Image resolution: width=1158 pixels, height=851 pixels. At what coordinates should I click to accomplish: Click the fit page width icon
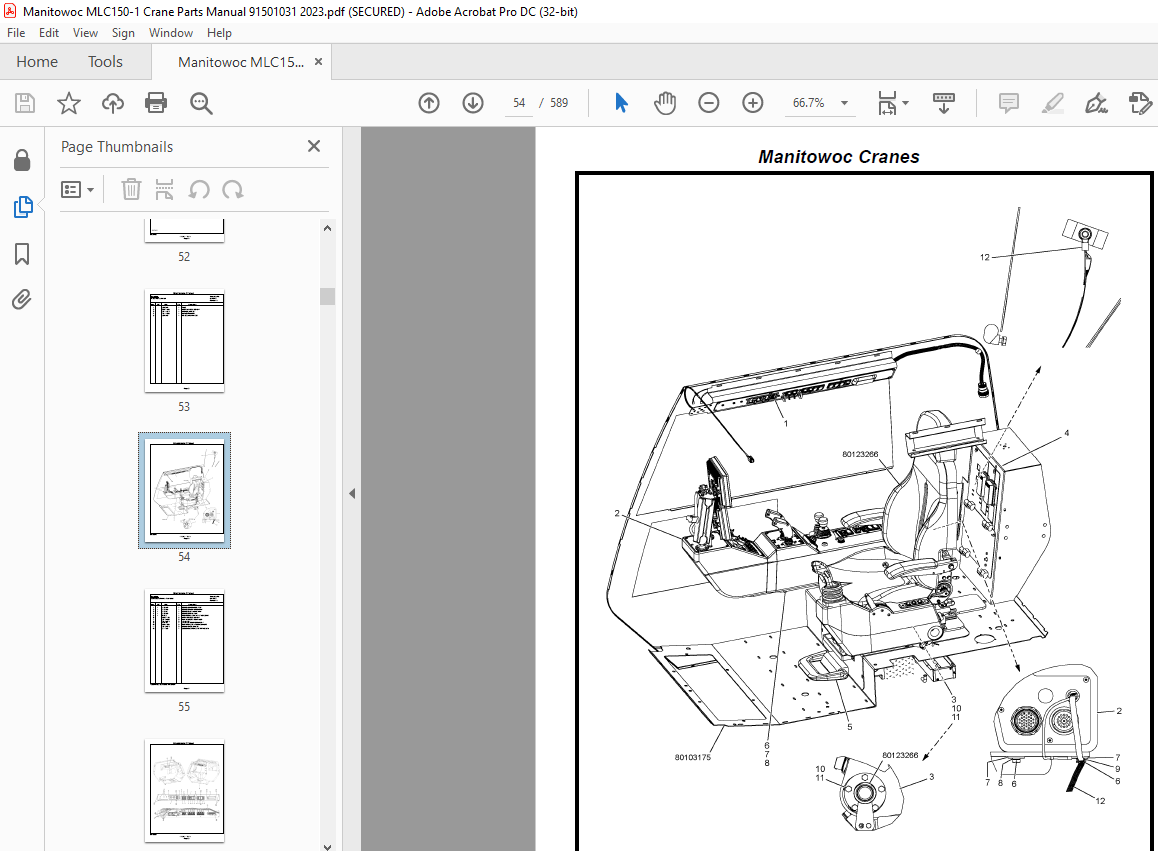[887, 103]
